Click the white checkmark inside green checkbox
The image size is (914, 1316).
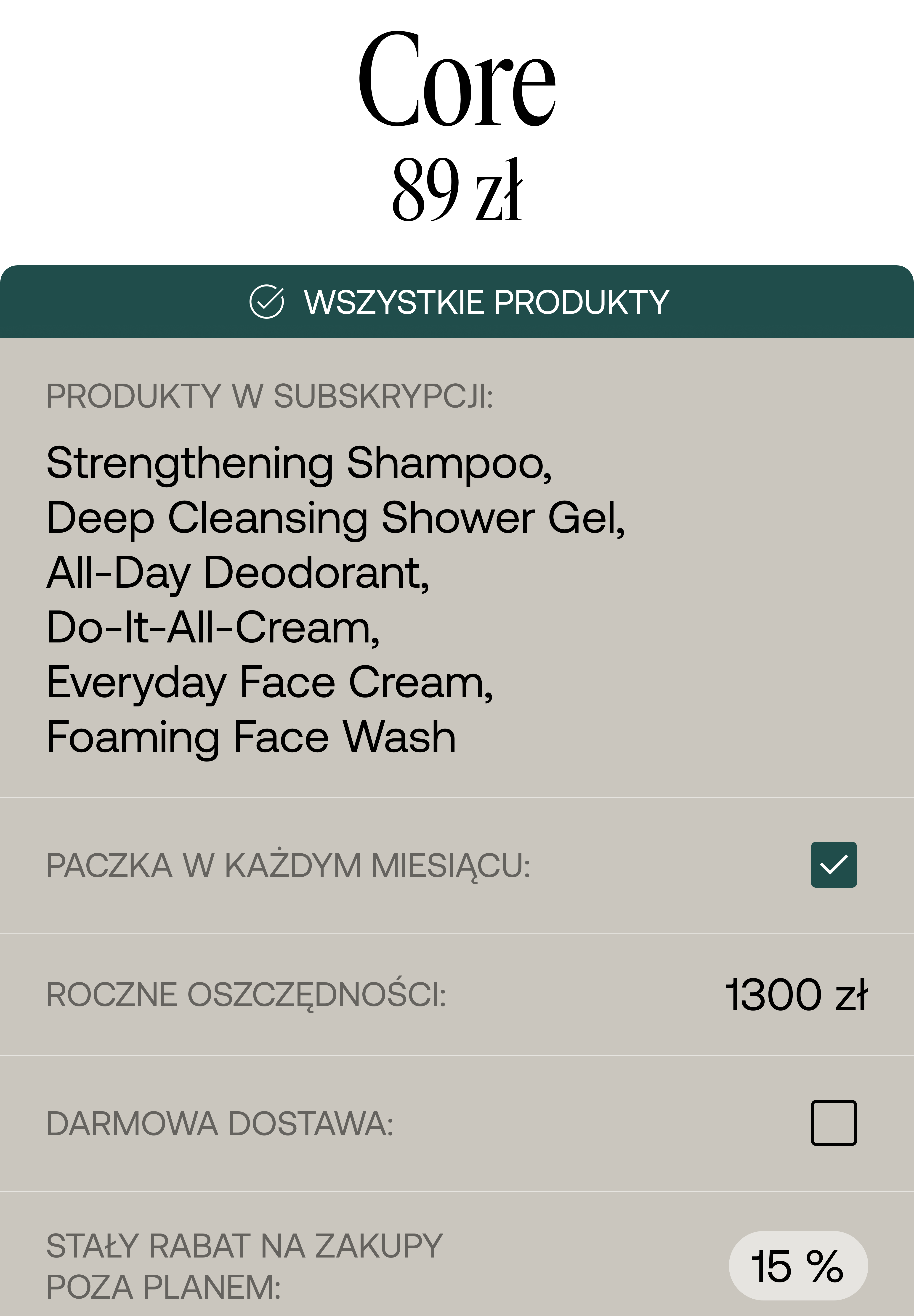coord(833,864)
